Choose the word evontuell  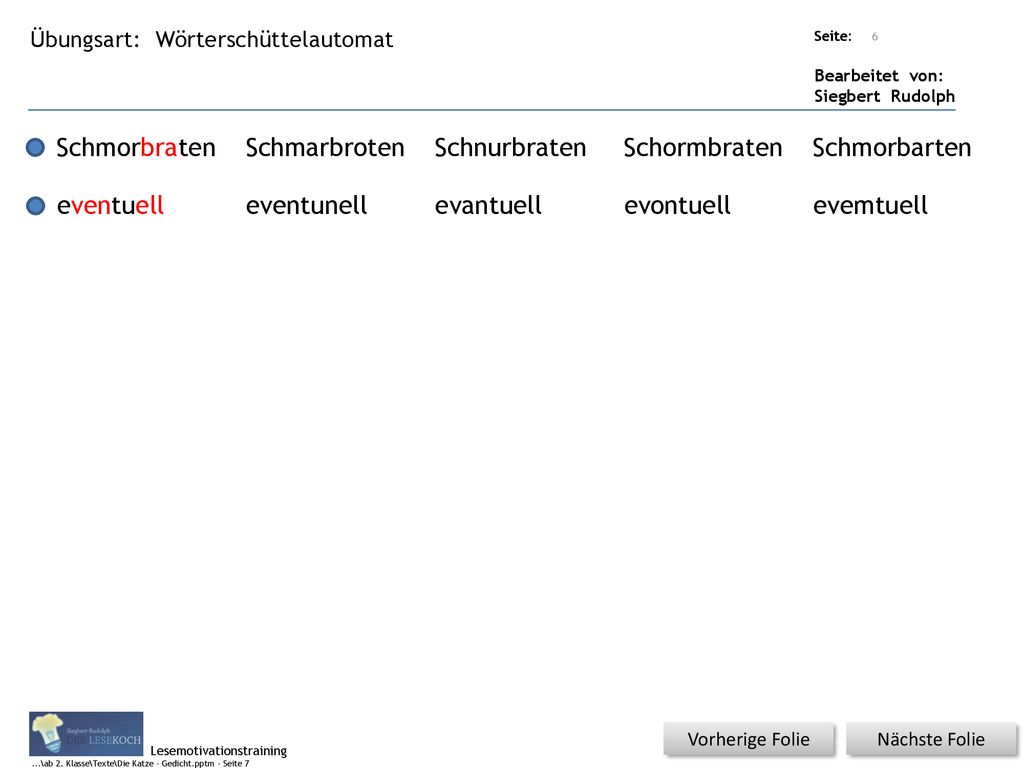[677, 206]
